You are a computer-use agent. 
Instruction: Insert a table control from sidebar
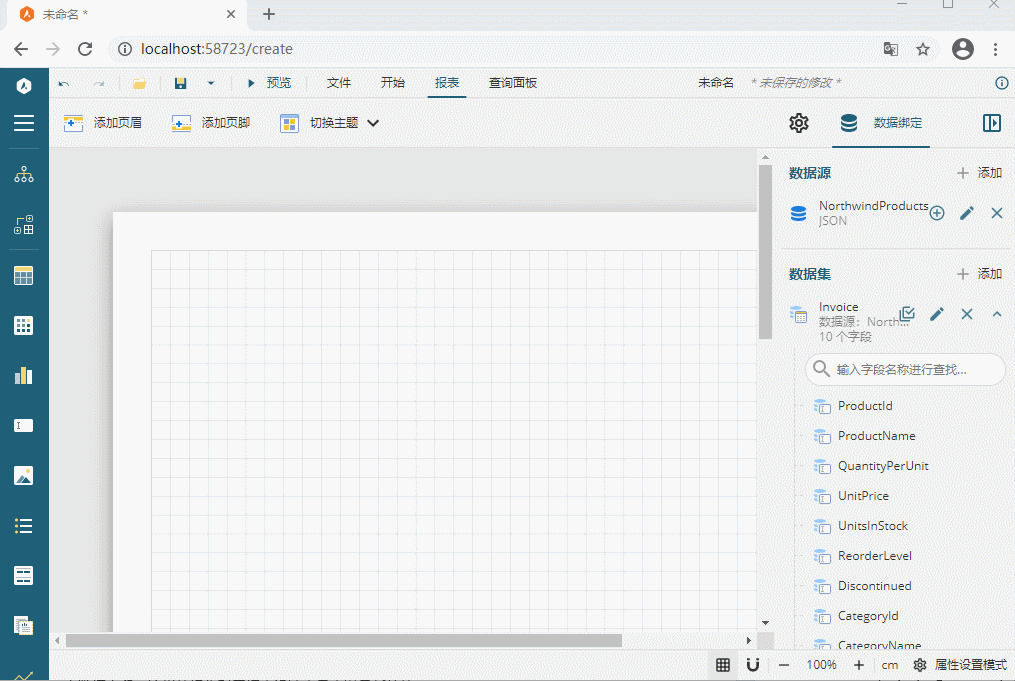click(x=24, y=276)
